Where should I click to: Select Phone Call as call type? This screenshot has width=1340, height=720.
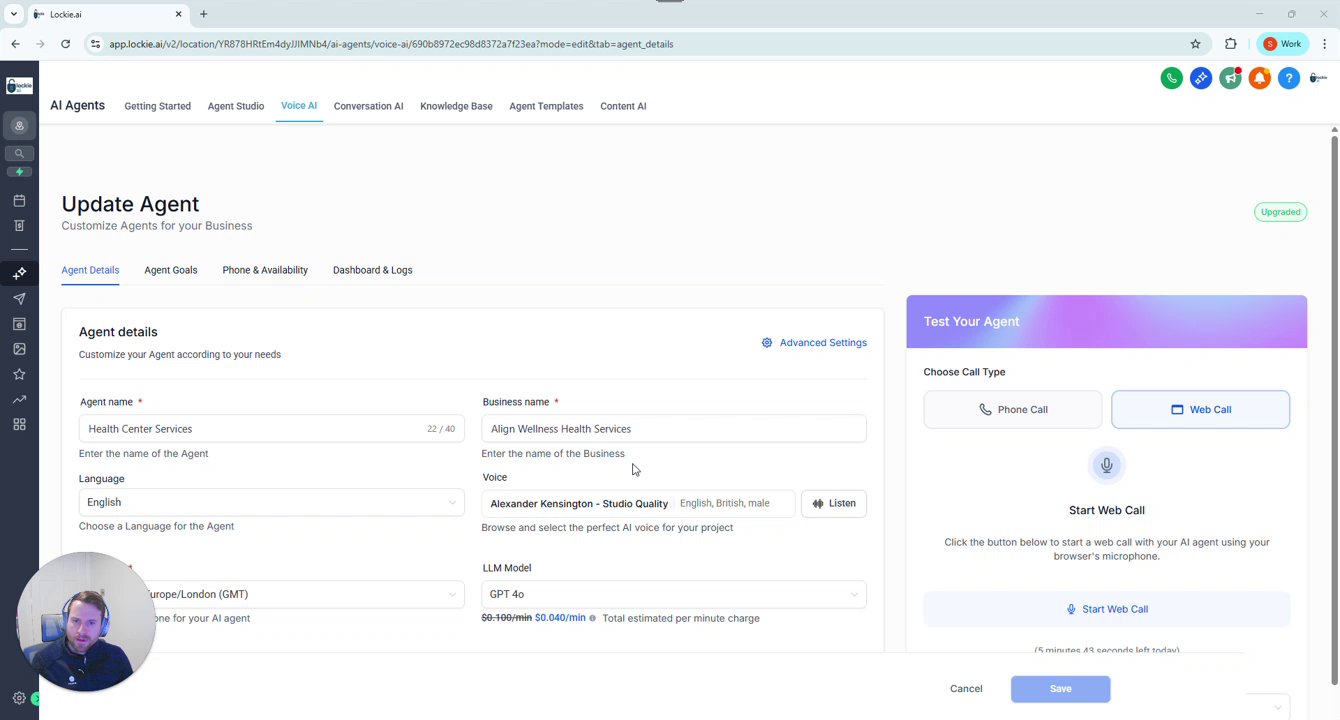[1012, 409]
